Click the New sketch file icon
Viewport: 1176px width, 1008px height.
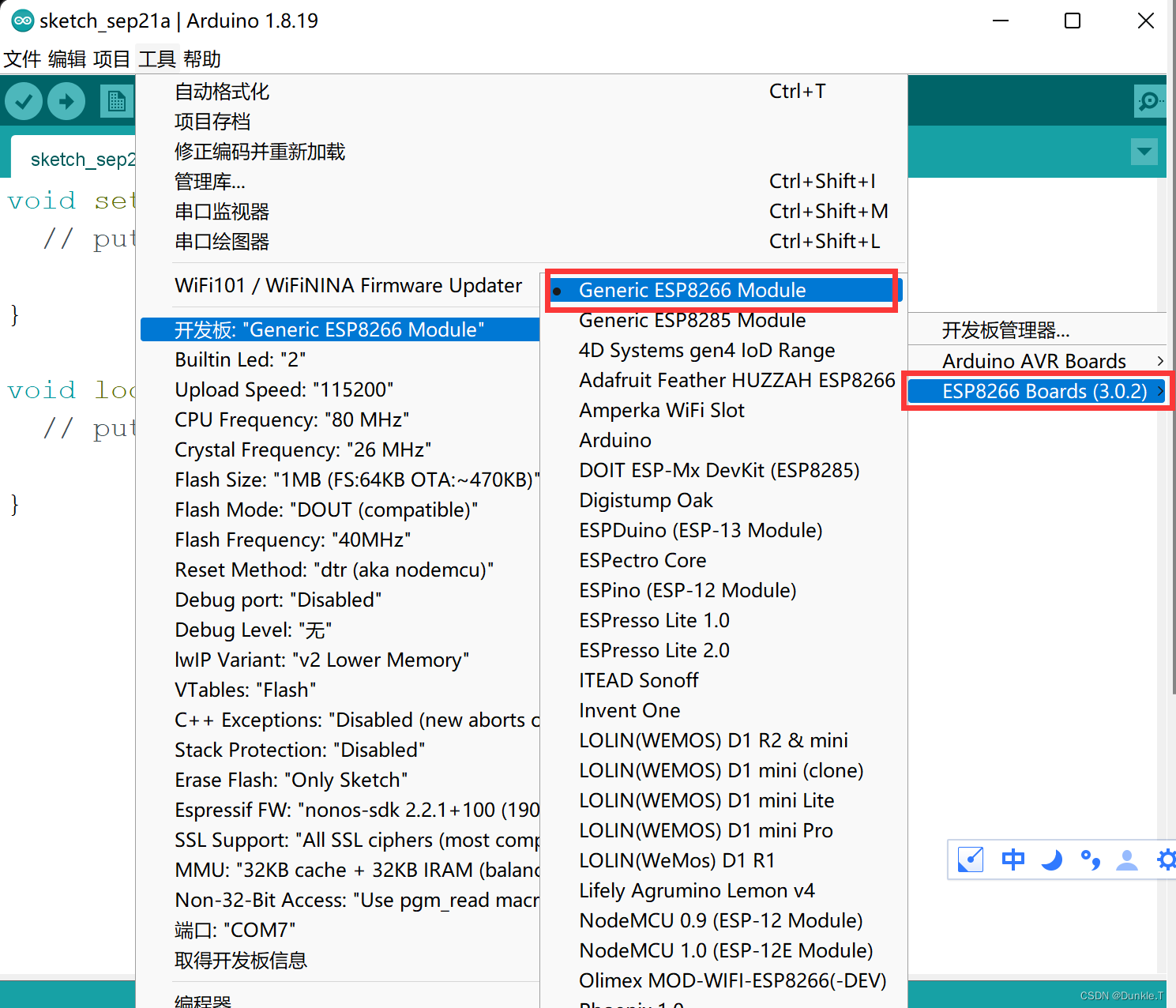coord(117,101)
